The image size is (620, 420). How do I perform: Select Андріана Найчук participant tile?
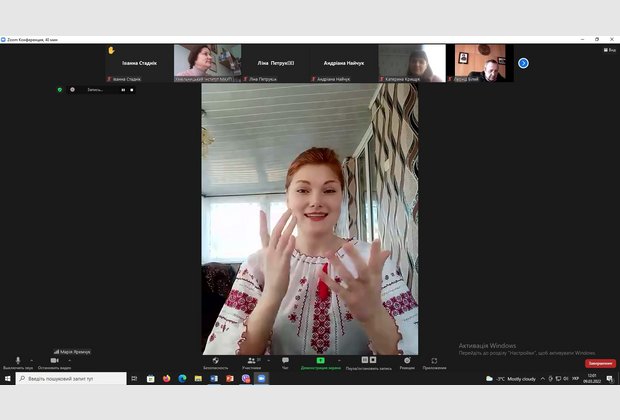tap(343, 63)
